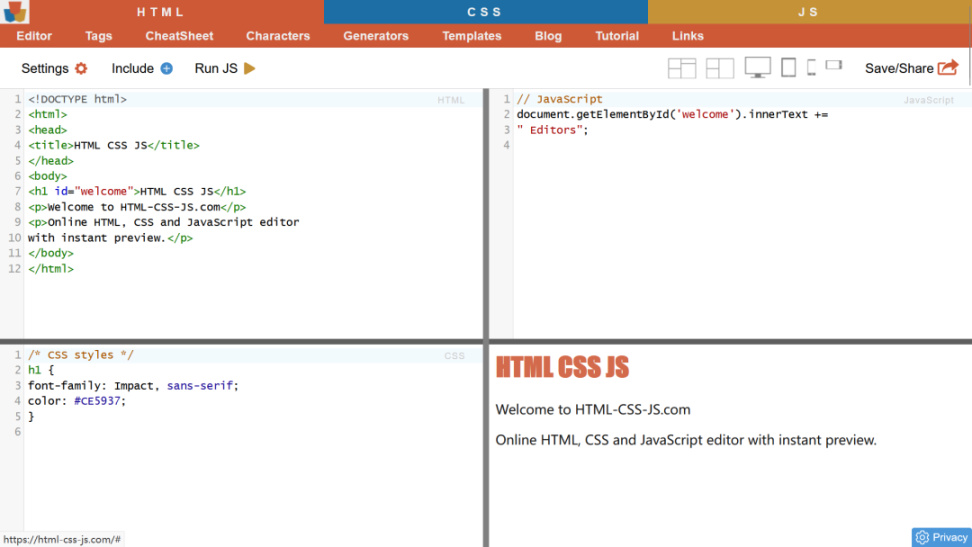This screenshot has height=547, width=972.
Task: Click empty line 6 in CSS editor
Action: pos(253,432)
